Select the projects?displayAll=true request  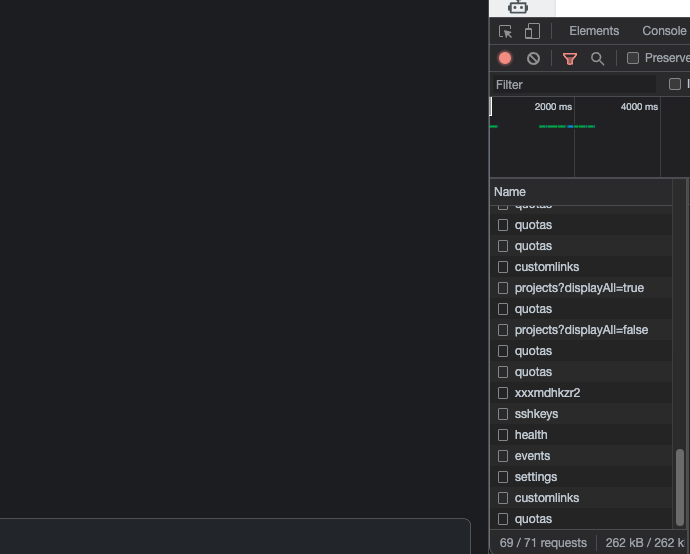pyautogui.click(x=581, y=288)
